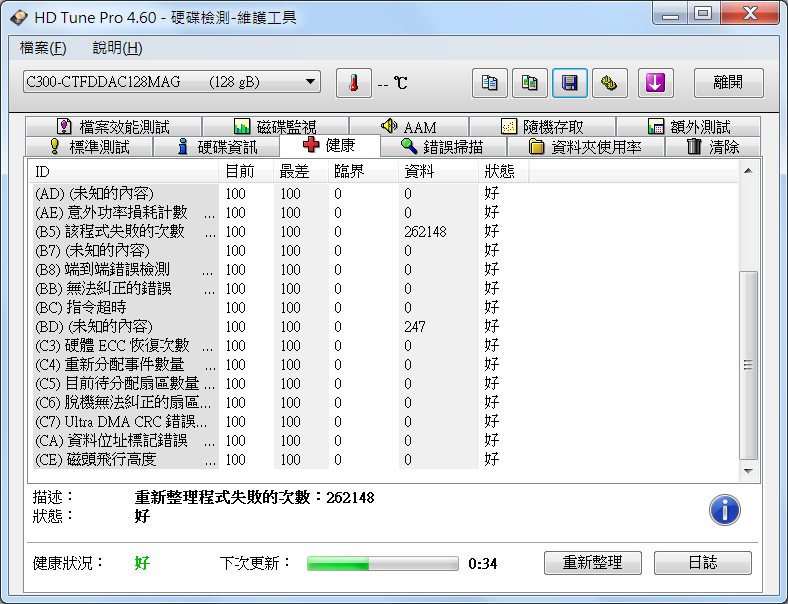The height and width of the screenshot is (604, 788).
Task: Click the 離開 exit button
Action: (729, 83)
